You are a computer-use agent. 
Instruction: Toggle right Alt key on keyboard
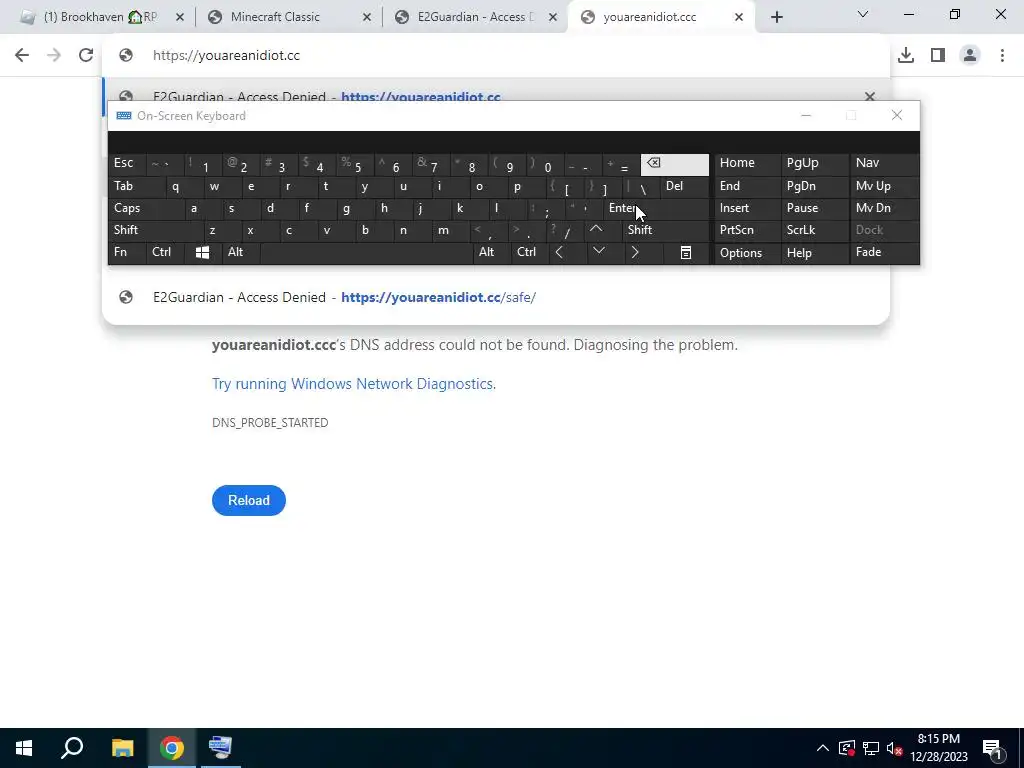point(492,252)
